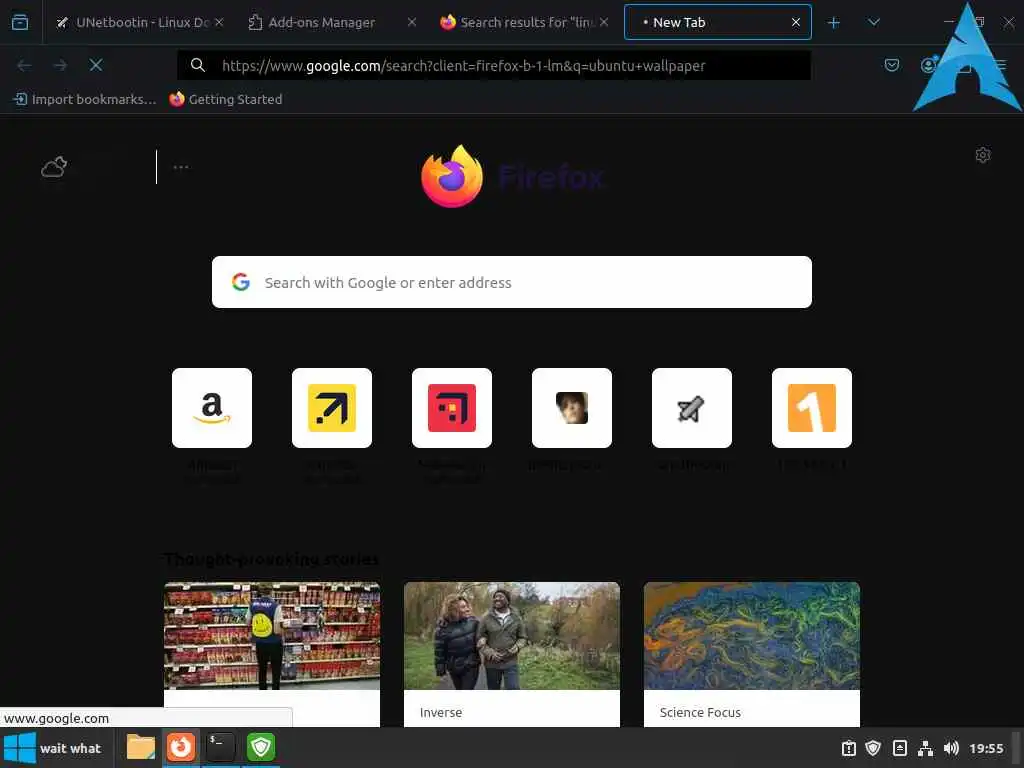Stop loading the page
This screenshot has width=1024, height=768.
click(95, 65)
